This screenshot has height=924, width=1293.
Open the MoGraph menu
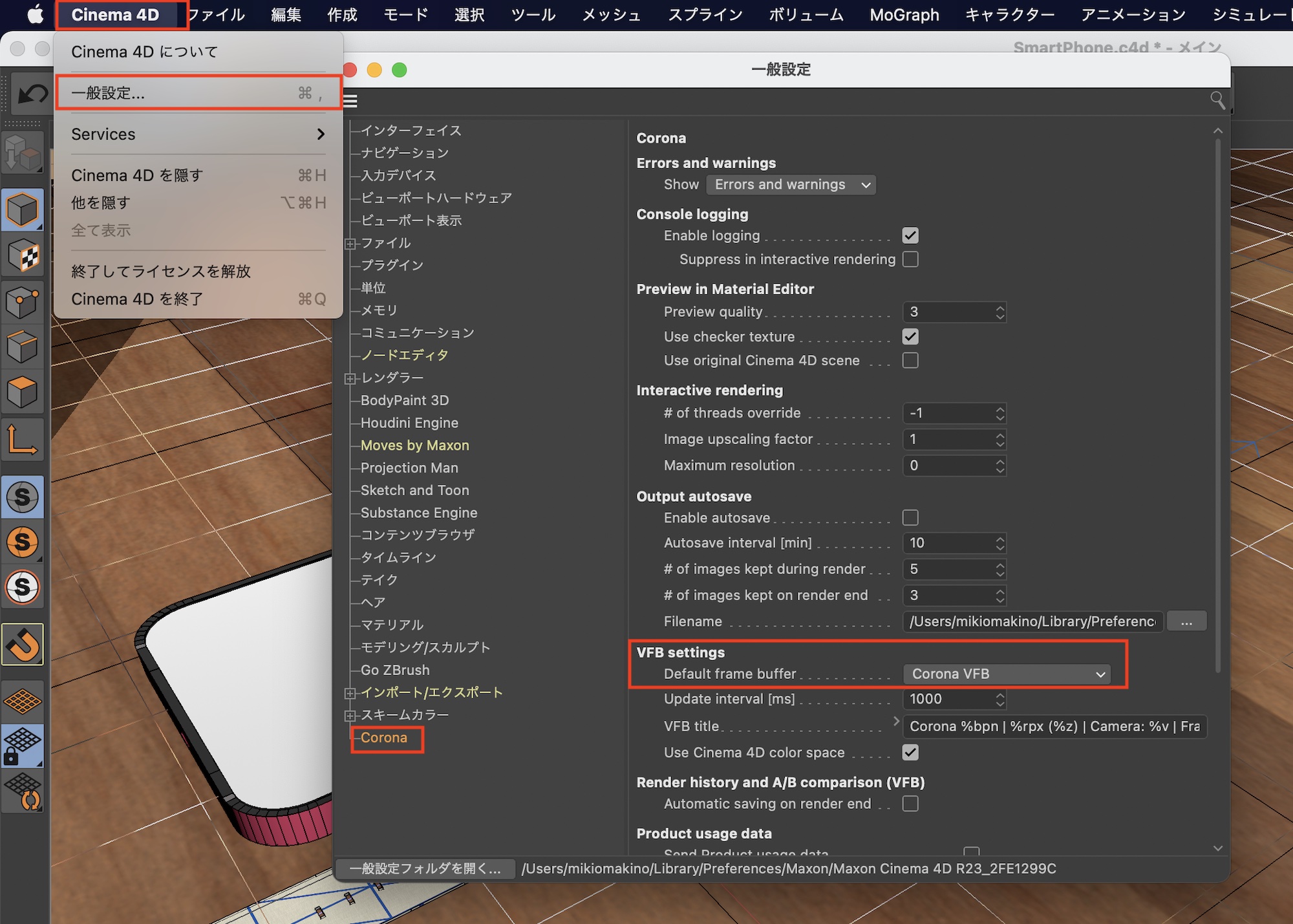pos(904,15)
